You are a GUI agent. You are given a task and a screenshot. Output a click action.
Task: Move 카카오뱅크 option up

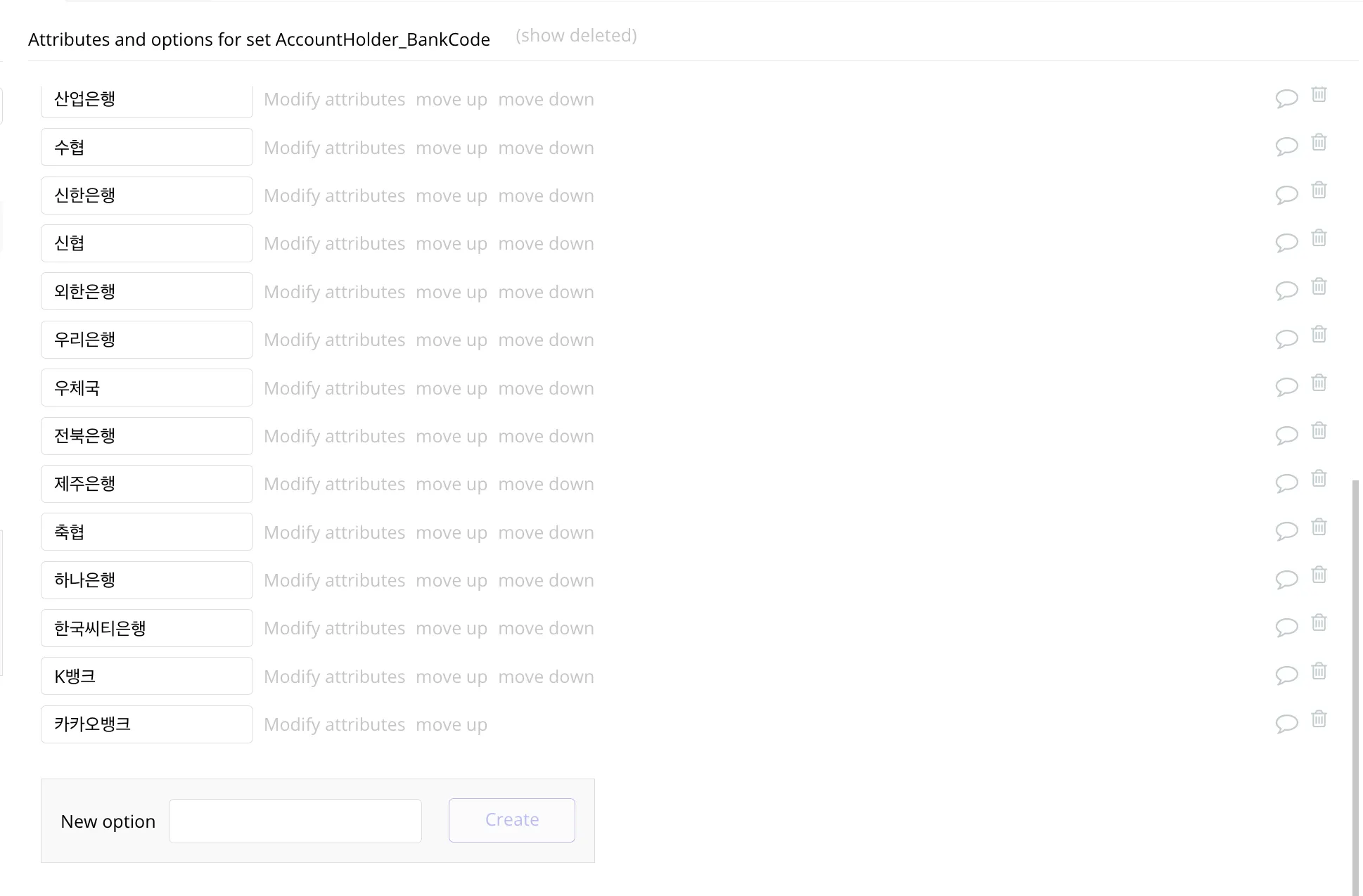(451, 725)
